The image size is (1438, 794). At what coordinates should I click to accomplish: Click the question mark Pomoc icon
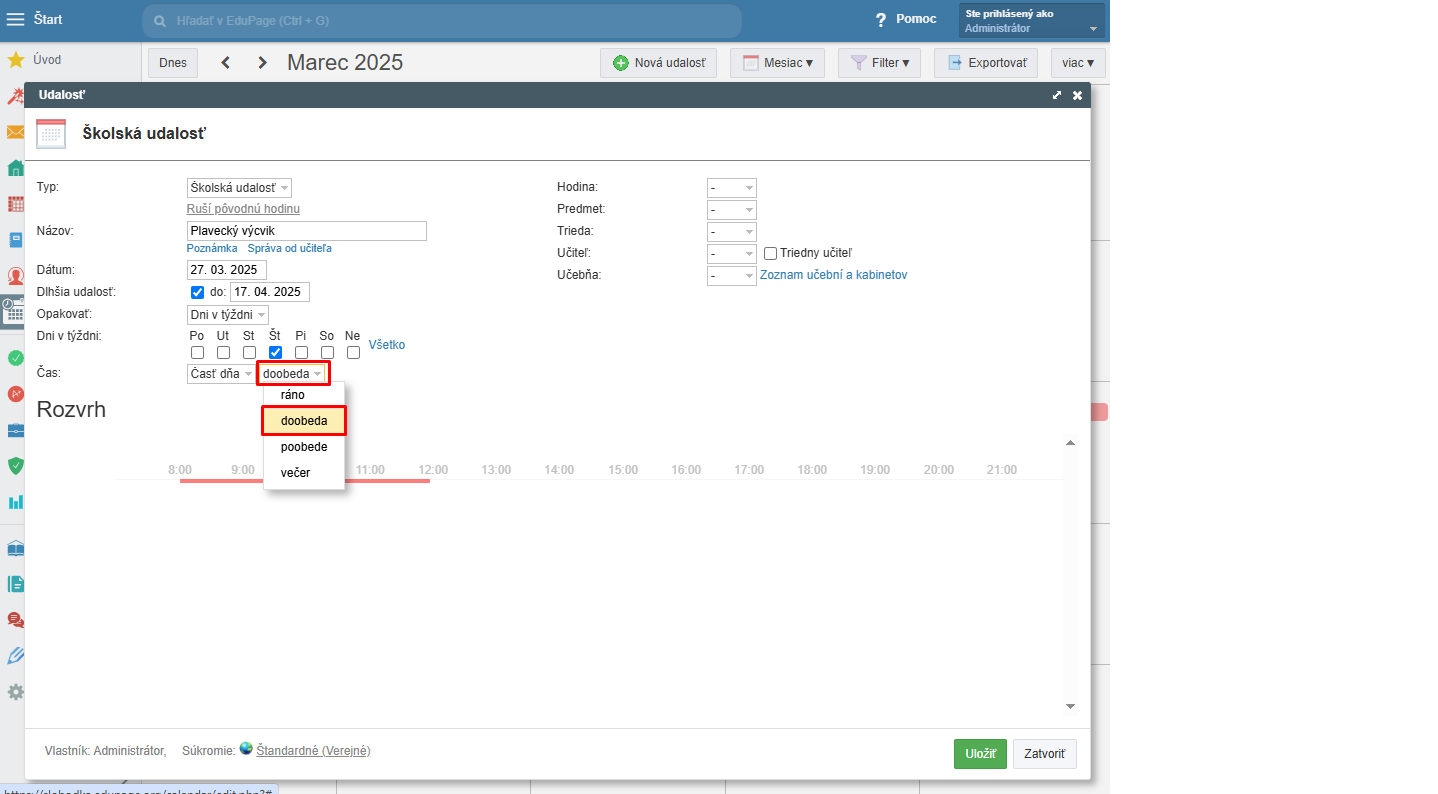tap(881, 20)
